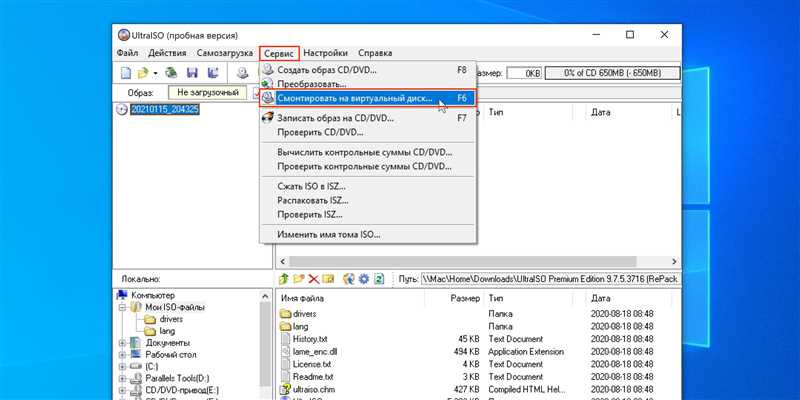Click the Save floppy disk toolbar icon
The image size is (800, 400).
pos(192,73)
